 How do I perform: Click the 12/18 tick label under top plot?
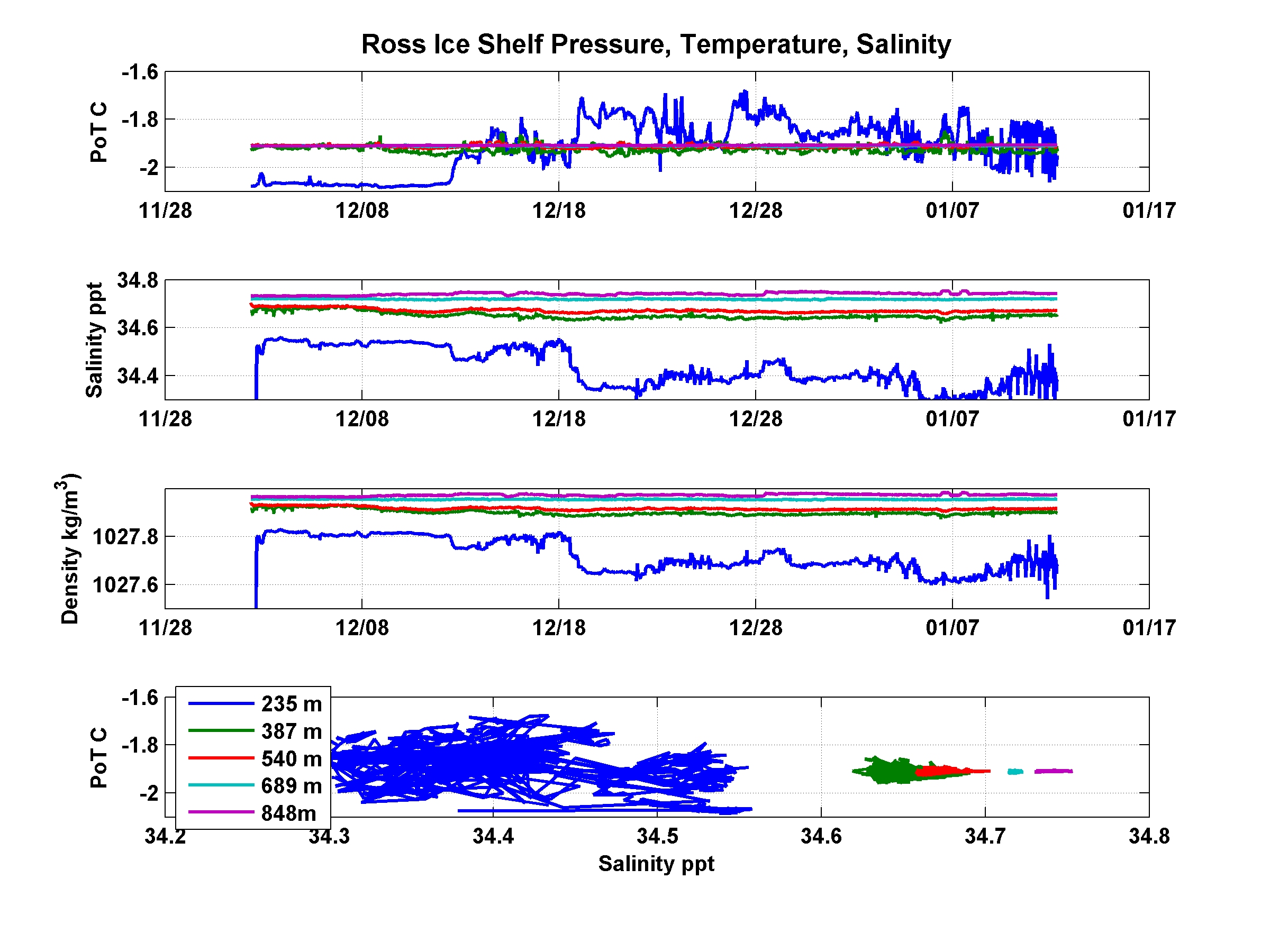[x=559, y=210]
